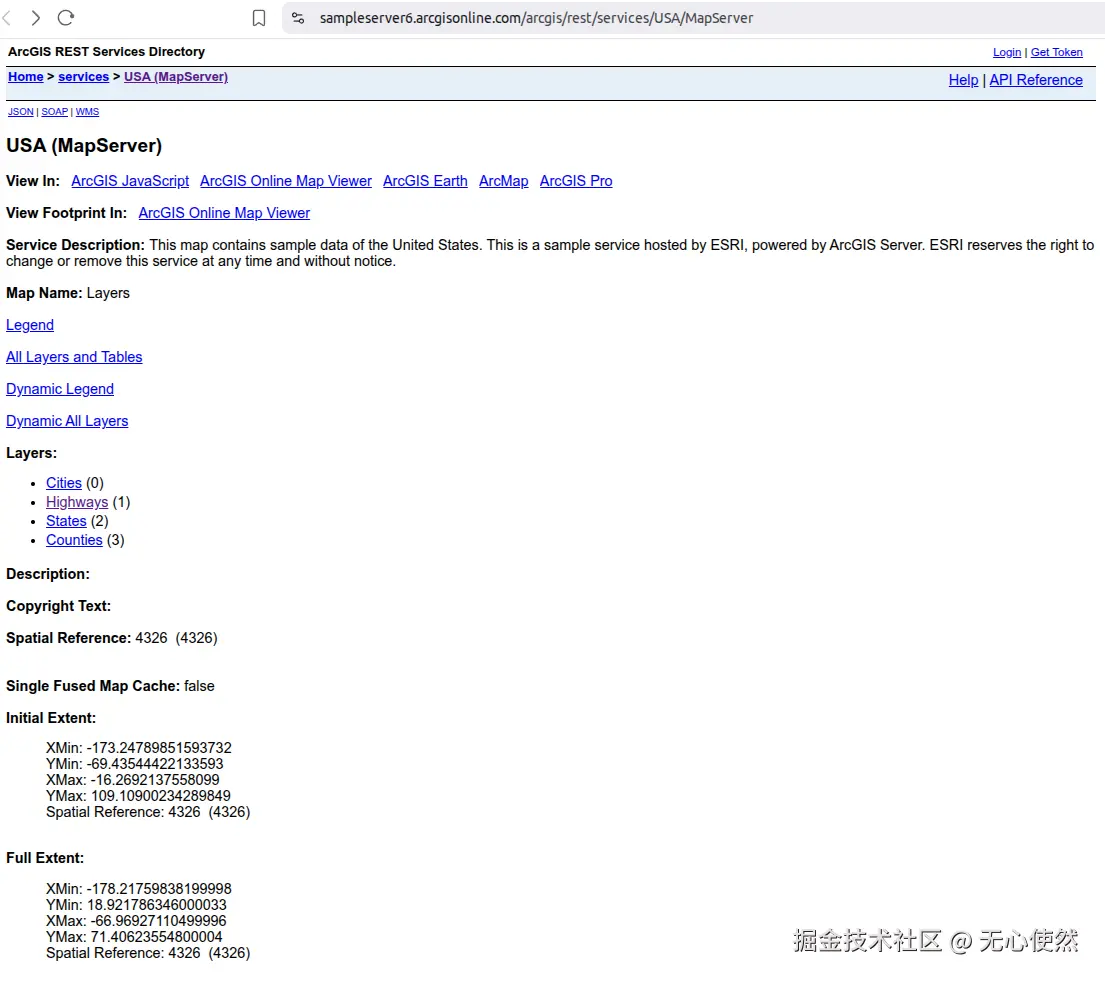1105x981 pixels.
Task: Open services breadcrumb link
Action: coord(83,77)
